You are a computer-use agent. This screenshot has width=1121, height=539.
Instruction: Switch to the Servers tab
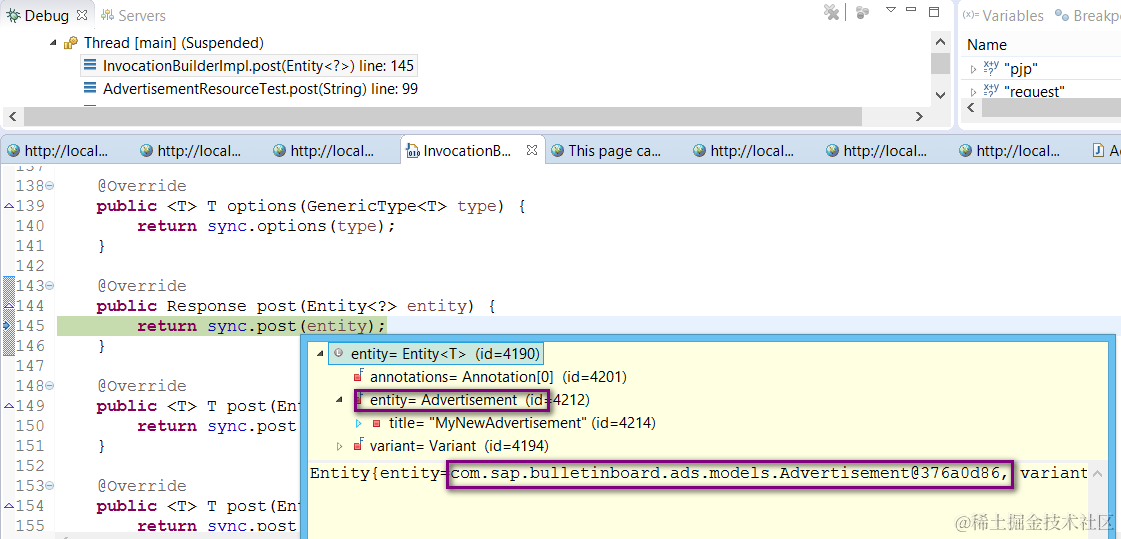(x=134, y=15)
